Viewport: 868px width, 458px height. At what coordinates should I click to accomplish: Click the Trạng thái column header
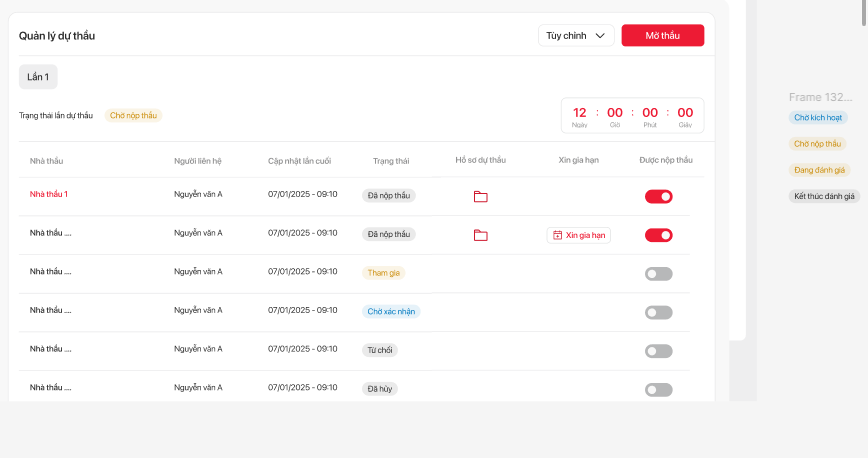pyautogui.click(x=391, y=160)
